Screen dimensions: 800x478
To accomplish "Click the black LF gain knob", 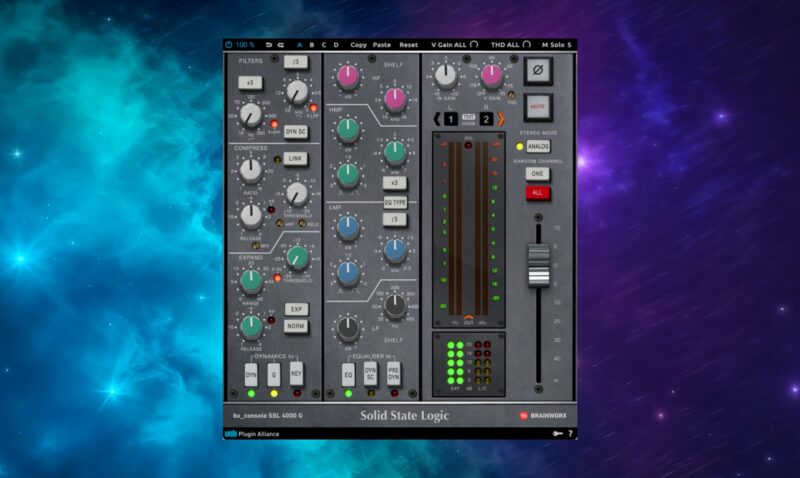I will coord(348,329).
